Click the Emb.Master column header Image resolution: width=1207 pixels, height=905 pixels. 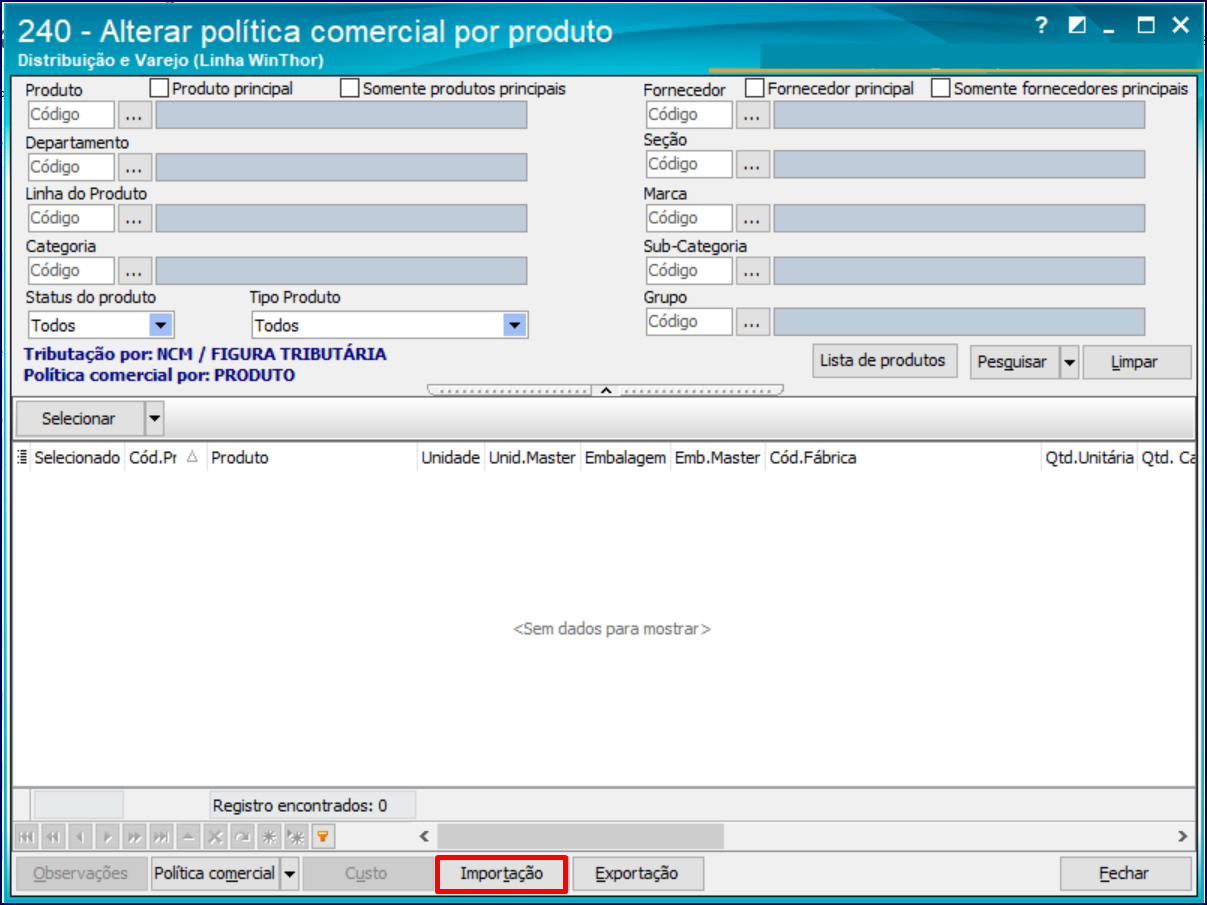tap(717, 458)
